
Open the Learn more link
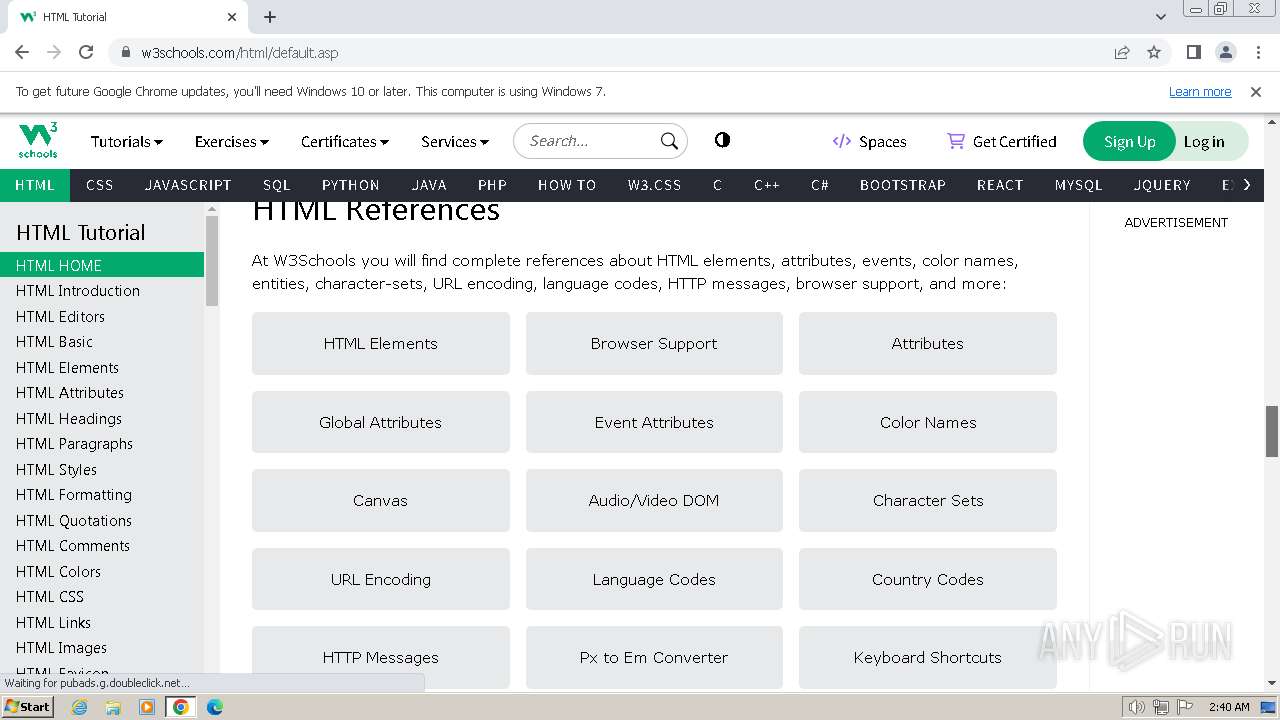tap(1200, 91)
